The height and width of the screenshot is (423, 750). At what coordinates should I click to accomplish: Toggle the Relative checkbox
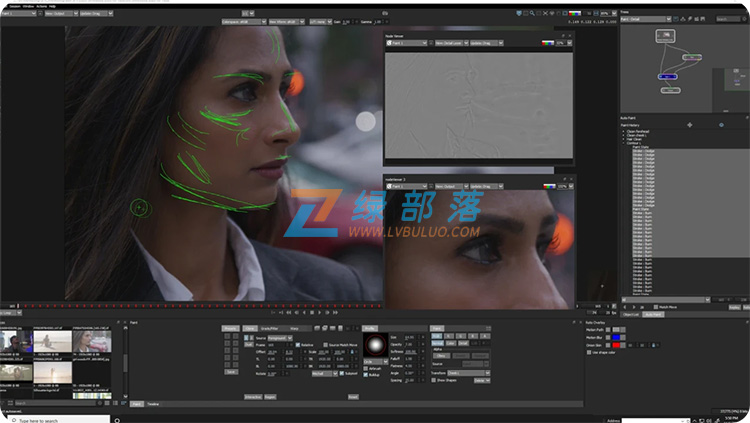pos(298,345)
